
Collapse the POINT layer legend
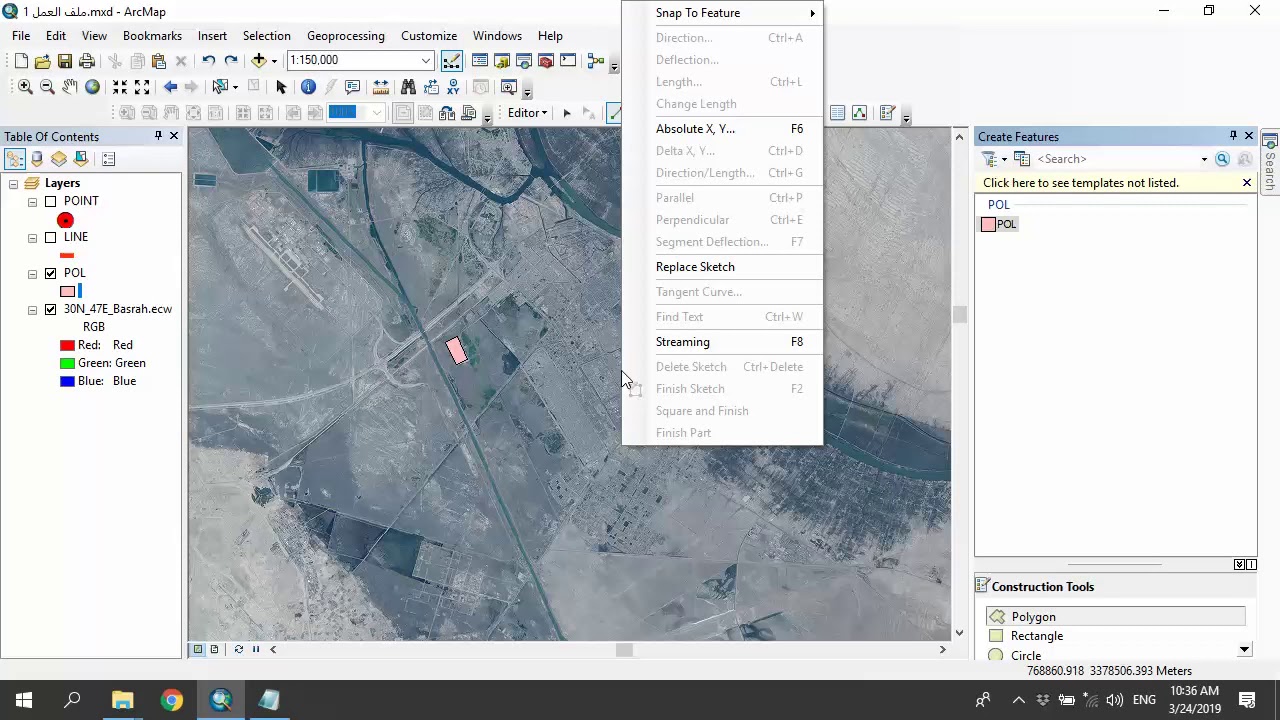click(32, 201)
